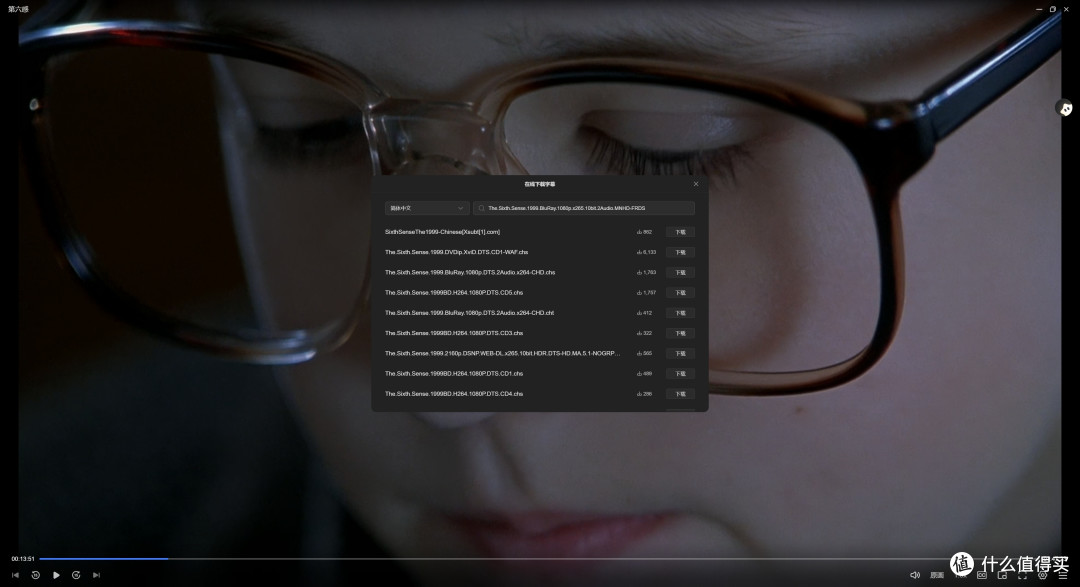
Task: Click the thumbs-up icon on the CD5.chs row
Action: (639, 293)
